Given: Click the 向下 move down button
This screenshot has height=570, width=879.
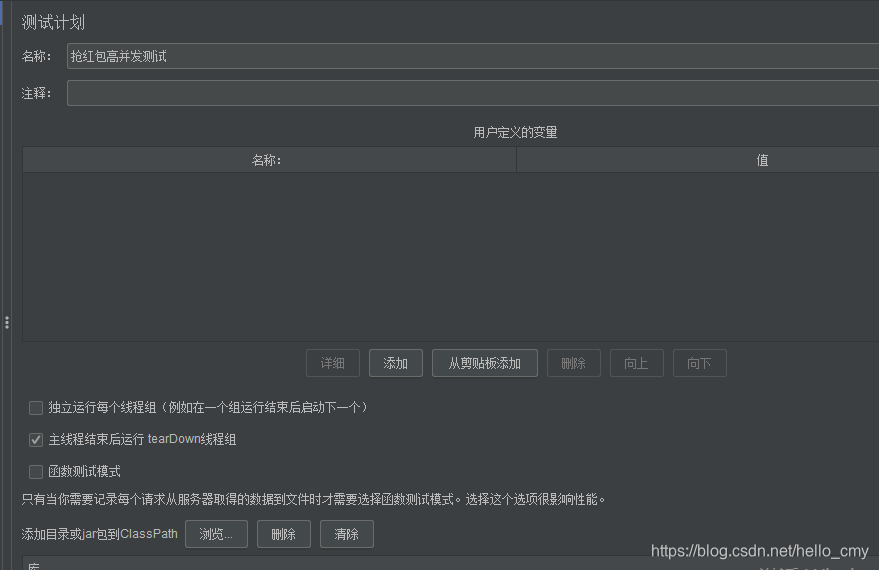Looking at the screenshot, I should click(x=700, y=363).
